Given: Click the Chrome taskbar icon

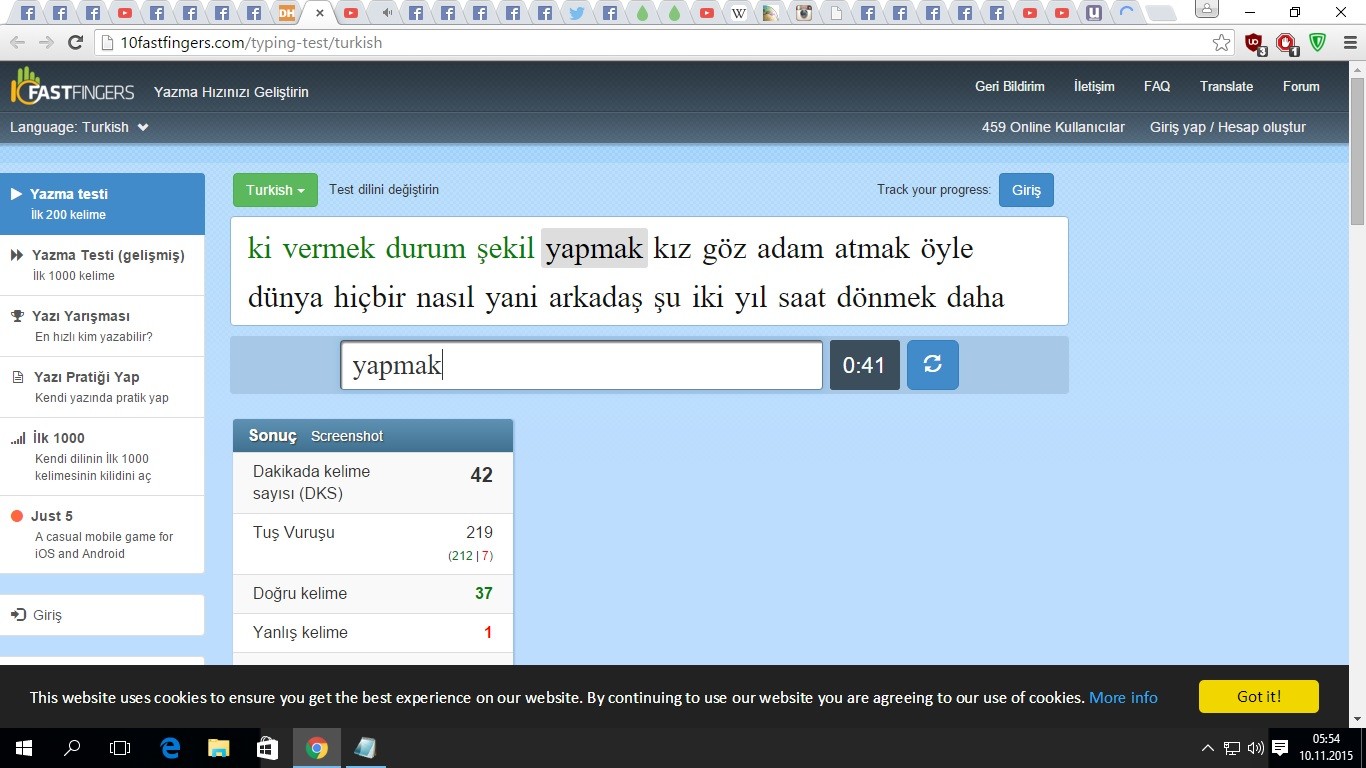Looking at the screenshot, I should click(x=316, y=747).
